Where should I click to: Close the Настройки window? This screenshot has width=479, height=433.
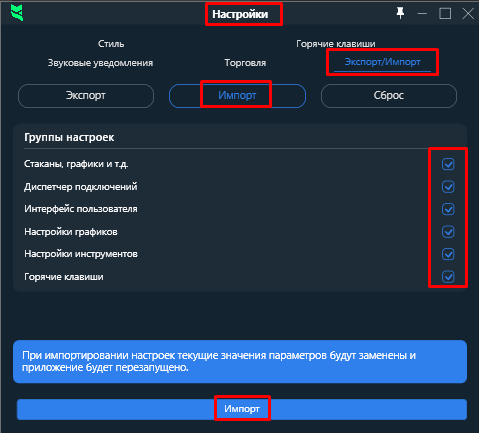coord(468,14)
